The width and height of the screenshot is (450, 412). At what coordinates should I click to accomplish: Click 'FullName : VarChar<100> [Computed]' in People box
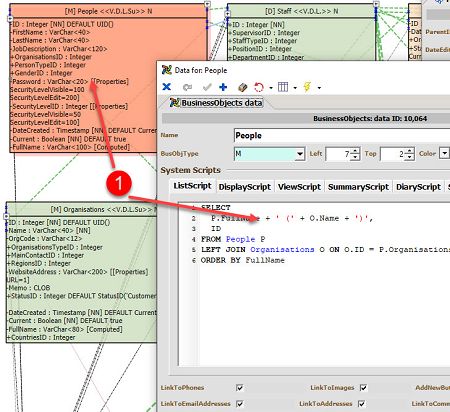(x=71, y=147)
